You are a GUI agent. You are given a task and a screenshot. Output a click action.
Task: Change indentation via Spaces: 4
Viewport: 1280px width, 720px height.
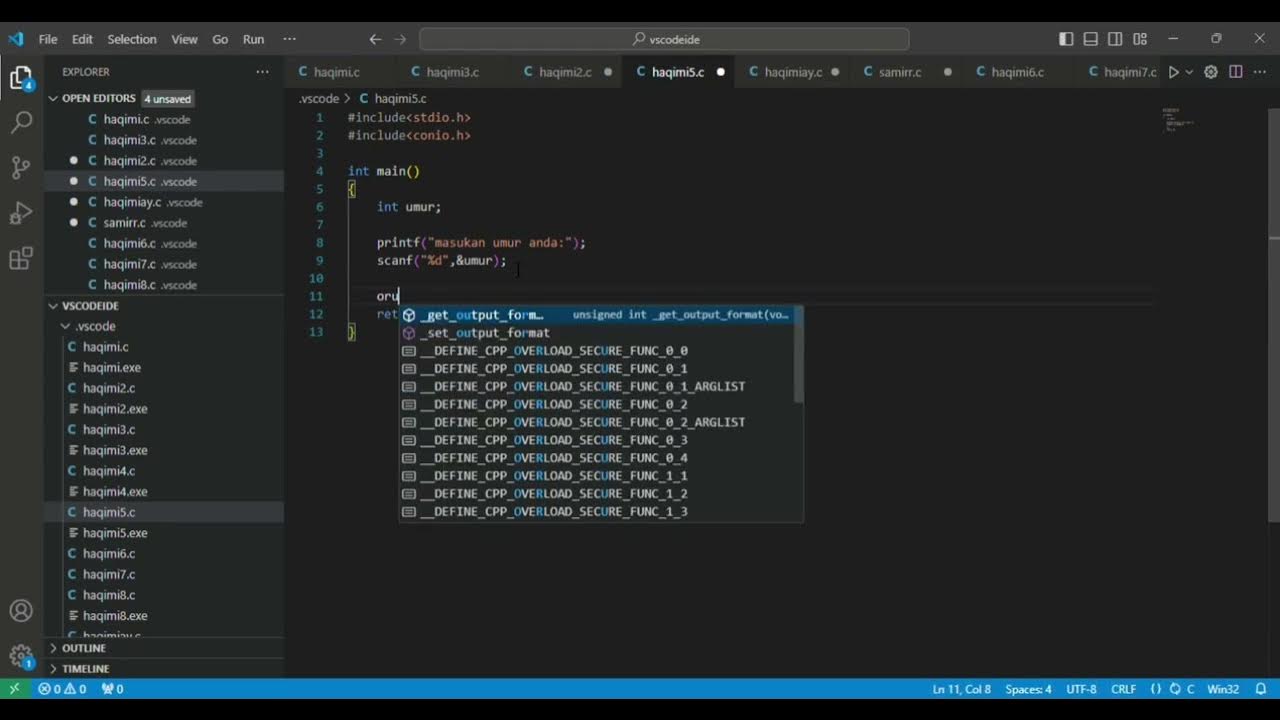click(x=1028, y=689)
